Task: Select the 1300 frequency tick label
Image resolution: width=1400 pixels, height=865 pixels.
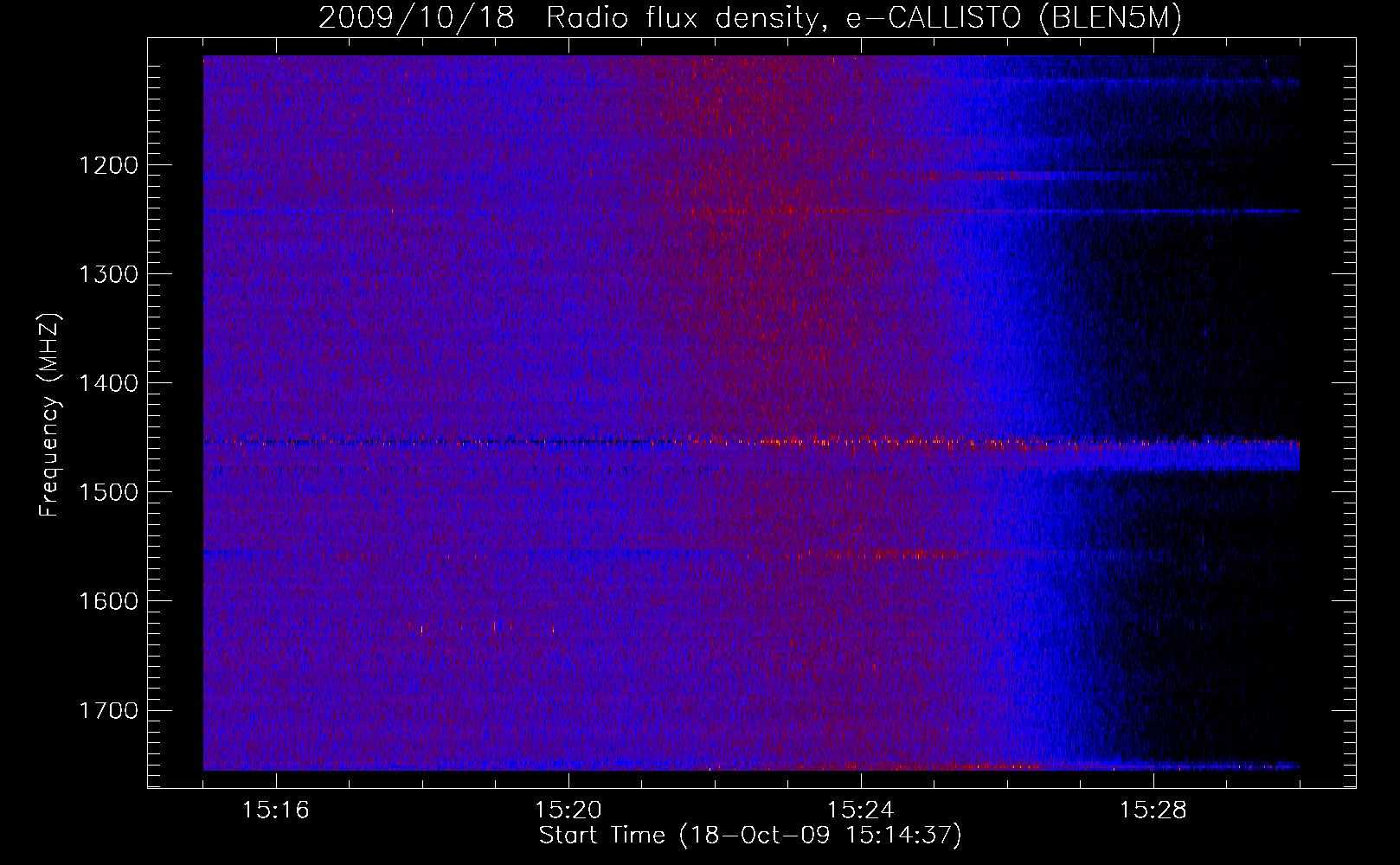Action: tap(108, 274)
